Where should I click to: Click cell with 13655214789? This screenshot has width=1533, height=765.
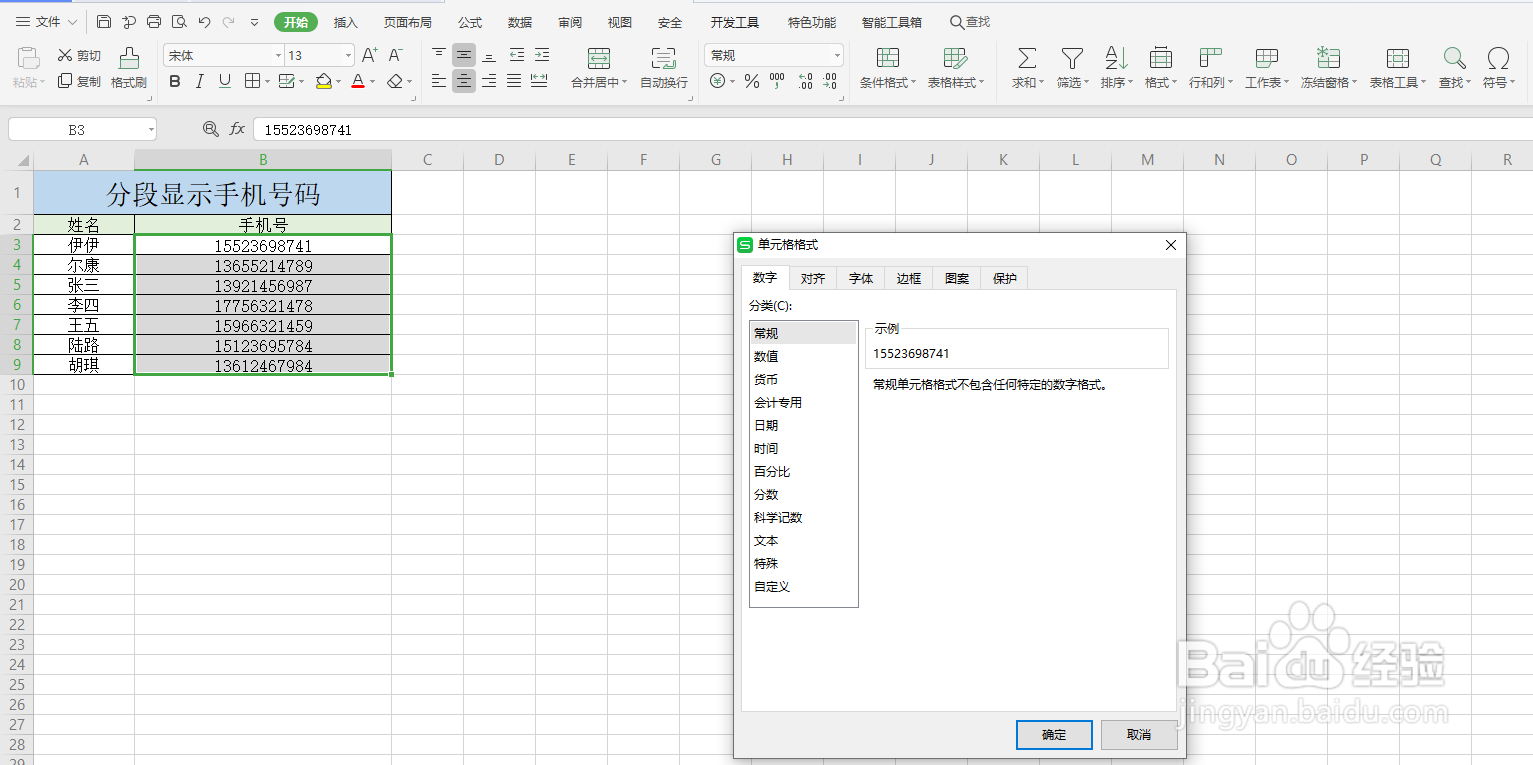(x=263, y=265)
